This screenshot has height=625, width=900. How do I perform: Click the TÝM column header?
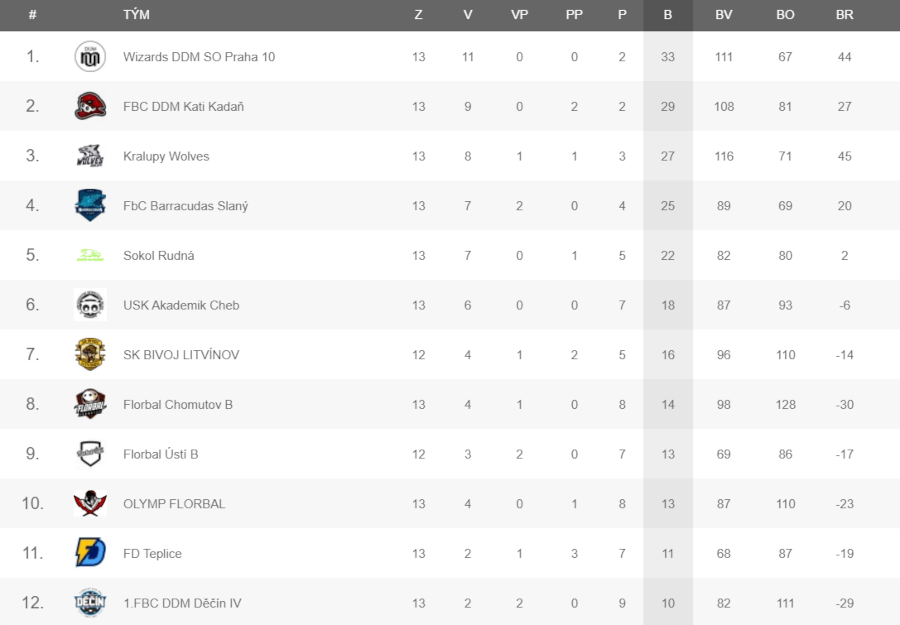[136, 15]
